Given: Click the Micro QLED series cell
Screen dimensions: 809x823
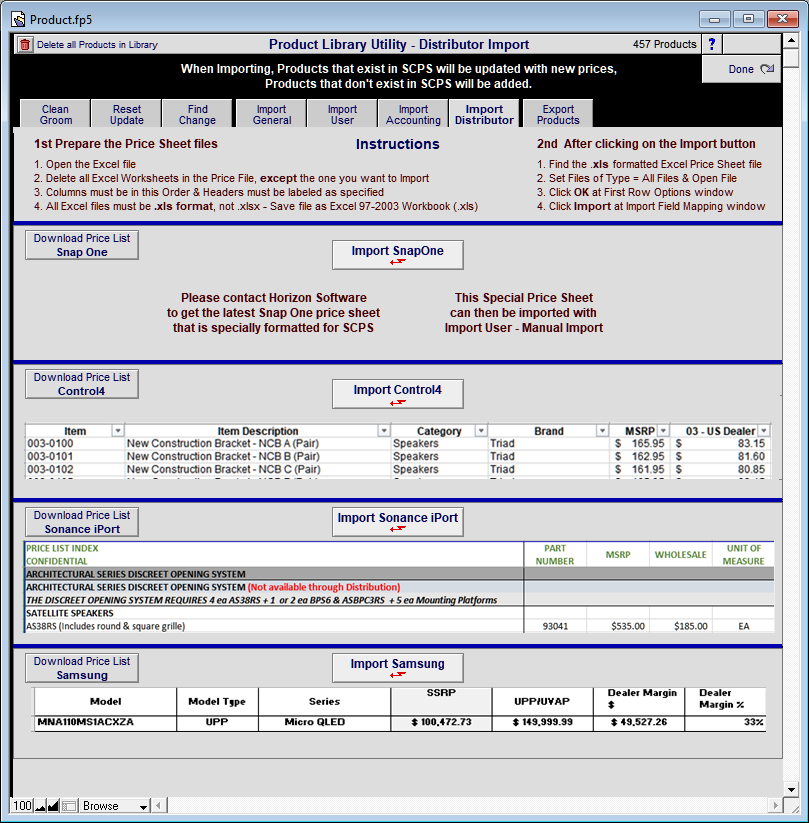Looking at the screenshot, I should [x=315, y=722].
